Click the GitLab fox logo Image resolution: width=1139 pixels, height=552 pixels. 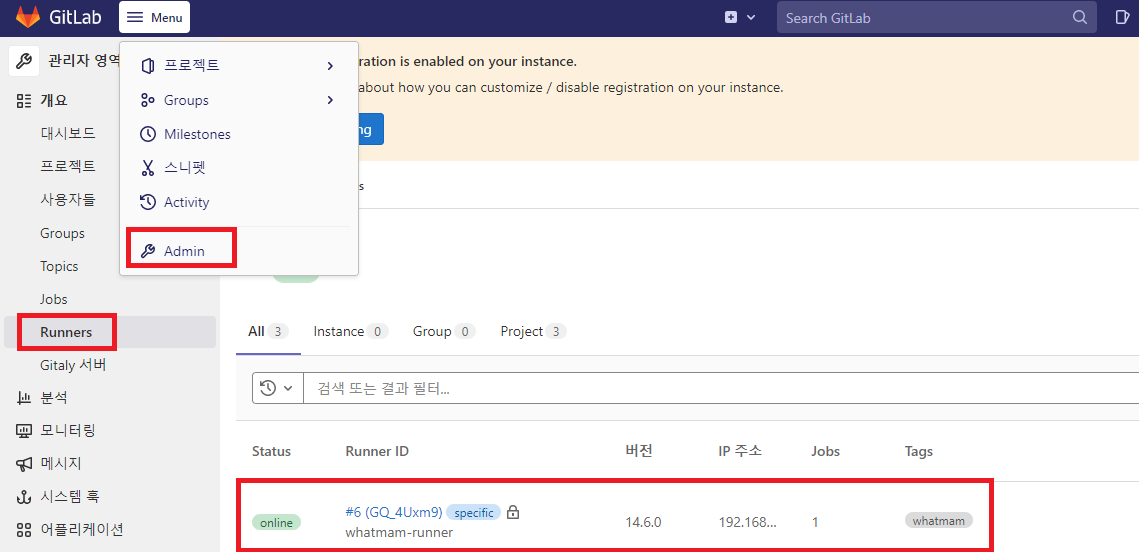28,17
